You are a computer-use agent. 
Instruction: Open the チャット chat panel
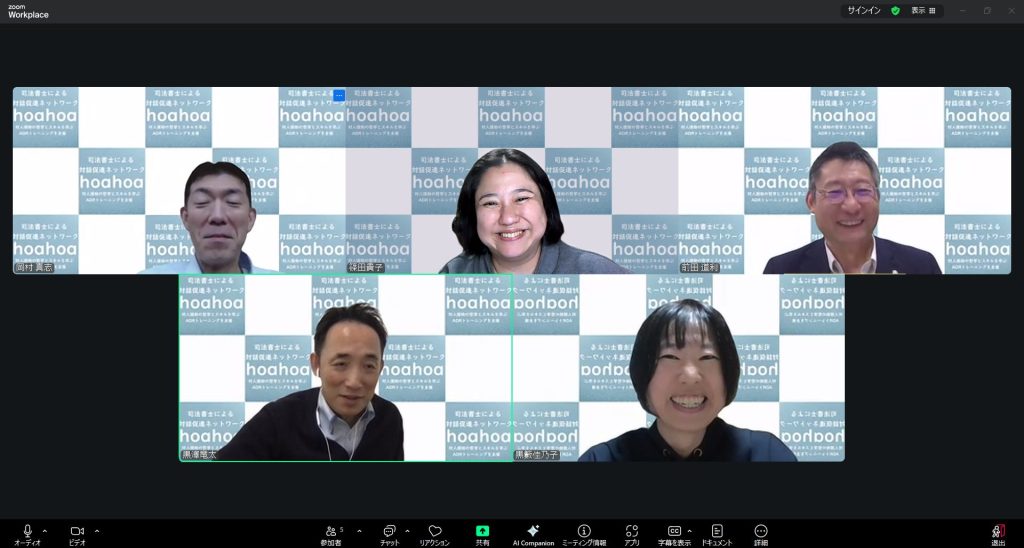pos(389,533)
